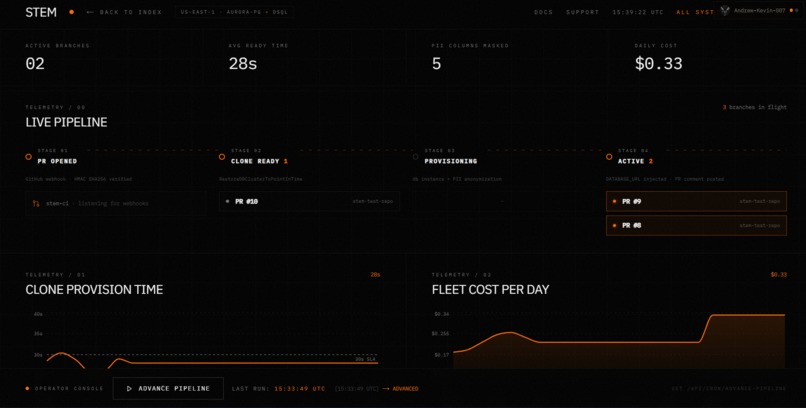Viewport: 806px width, 408px height.
Task: Open the Support link
Action: click(582, 12)
